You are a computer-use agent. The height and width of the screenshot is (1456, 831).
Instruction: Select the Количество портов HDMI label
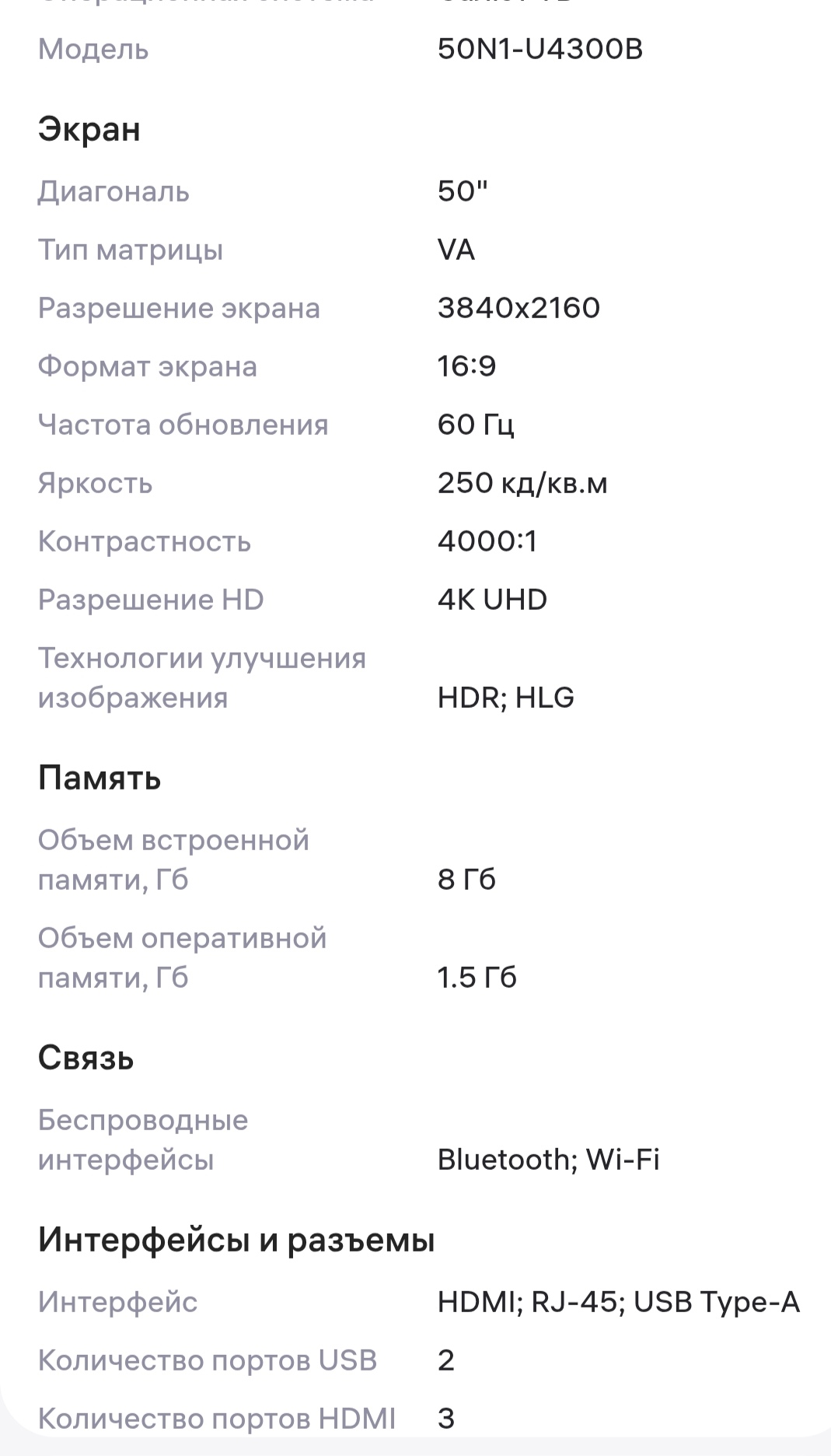tap(216, 1419)
